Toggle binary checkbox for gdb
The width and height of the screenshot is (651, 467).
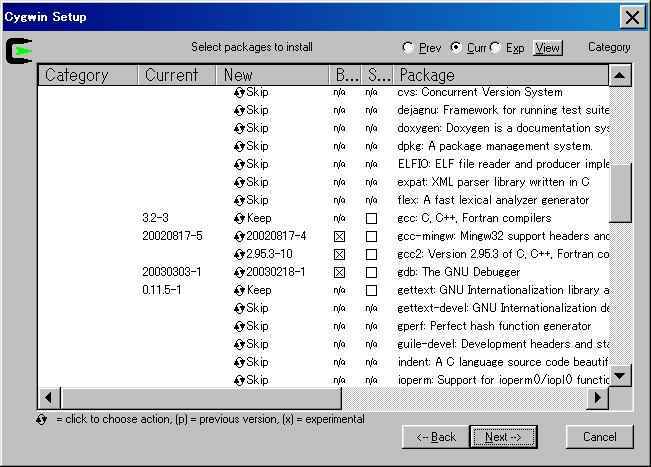coord(339,273)
